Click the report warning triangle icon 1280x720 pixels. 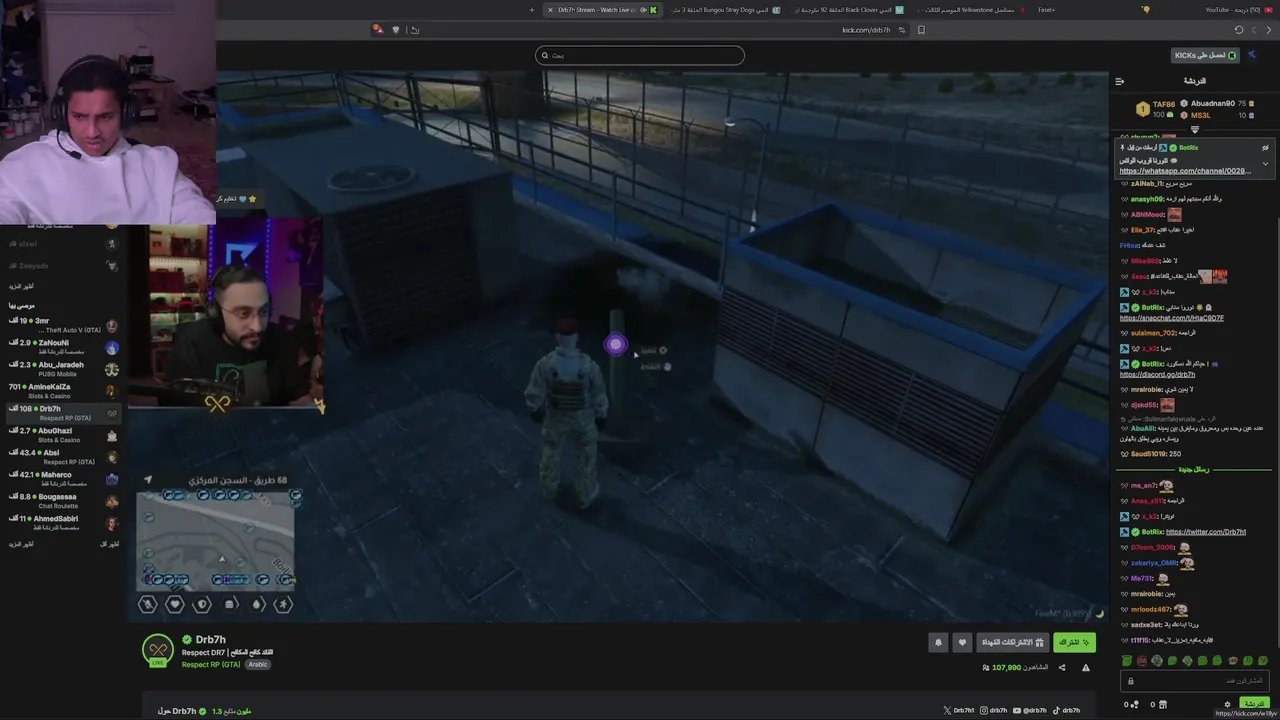pos(1086,668)
